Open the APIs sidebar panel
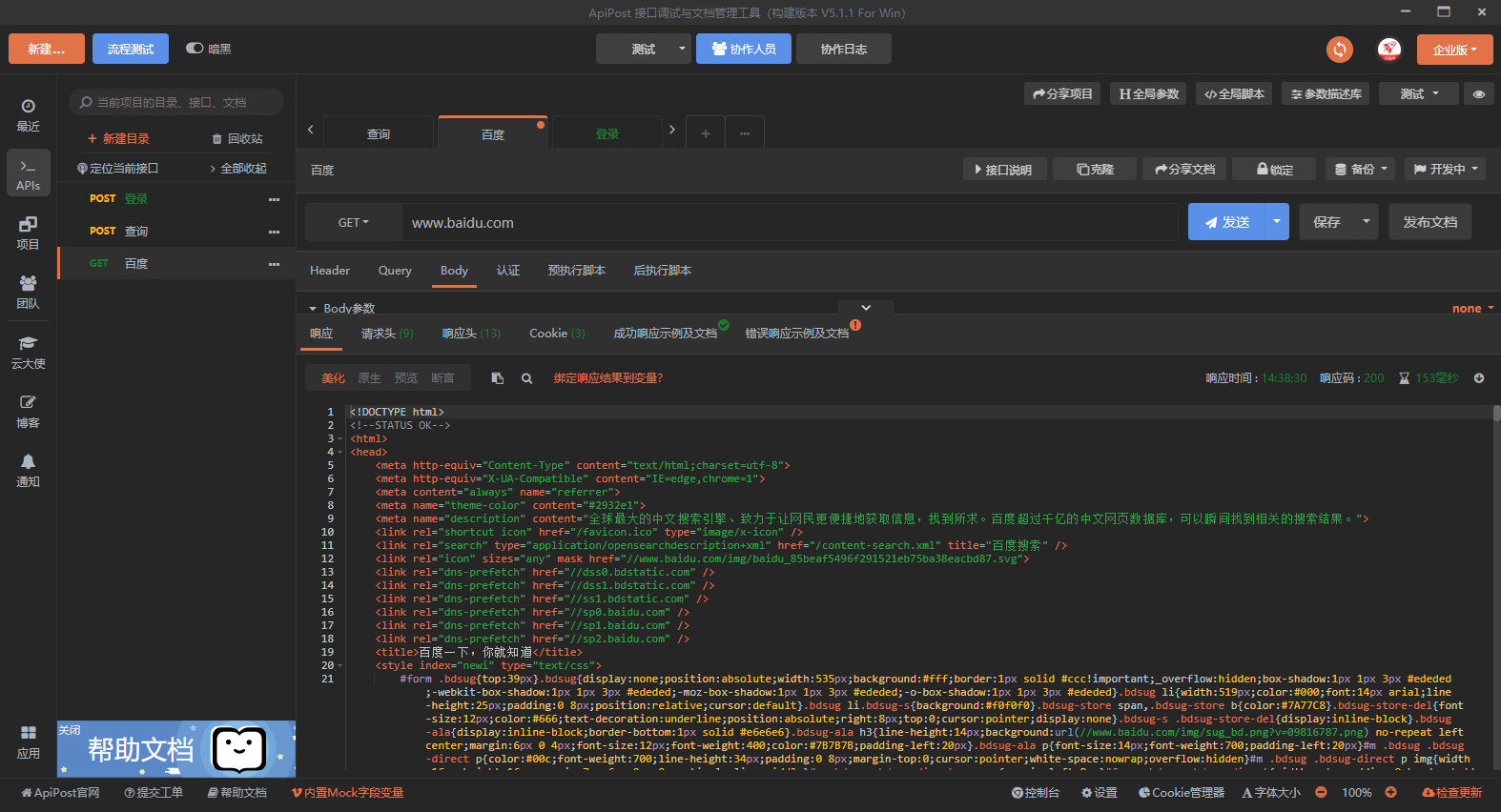Screen dimensions: 1501x812 pos(29,173)
